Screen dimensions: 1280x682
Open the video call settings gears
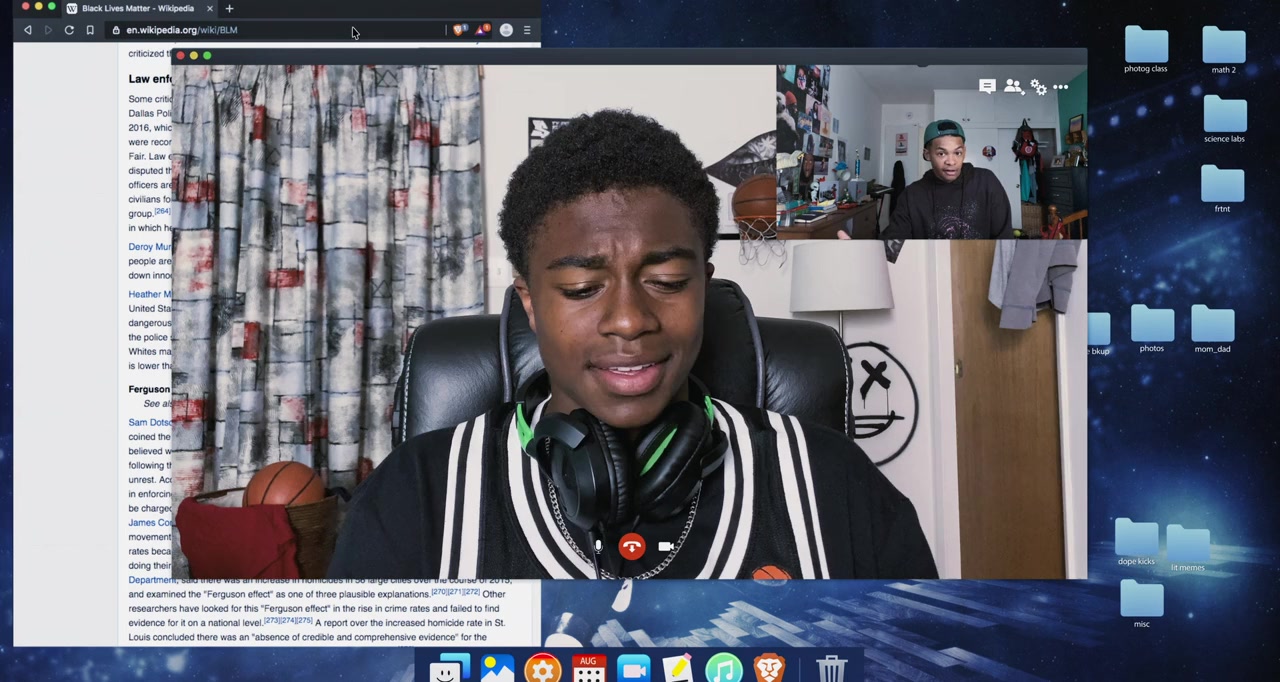point(1038,88)
